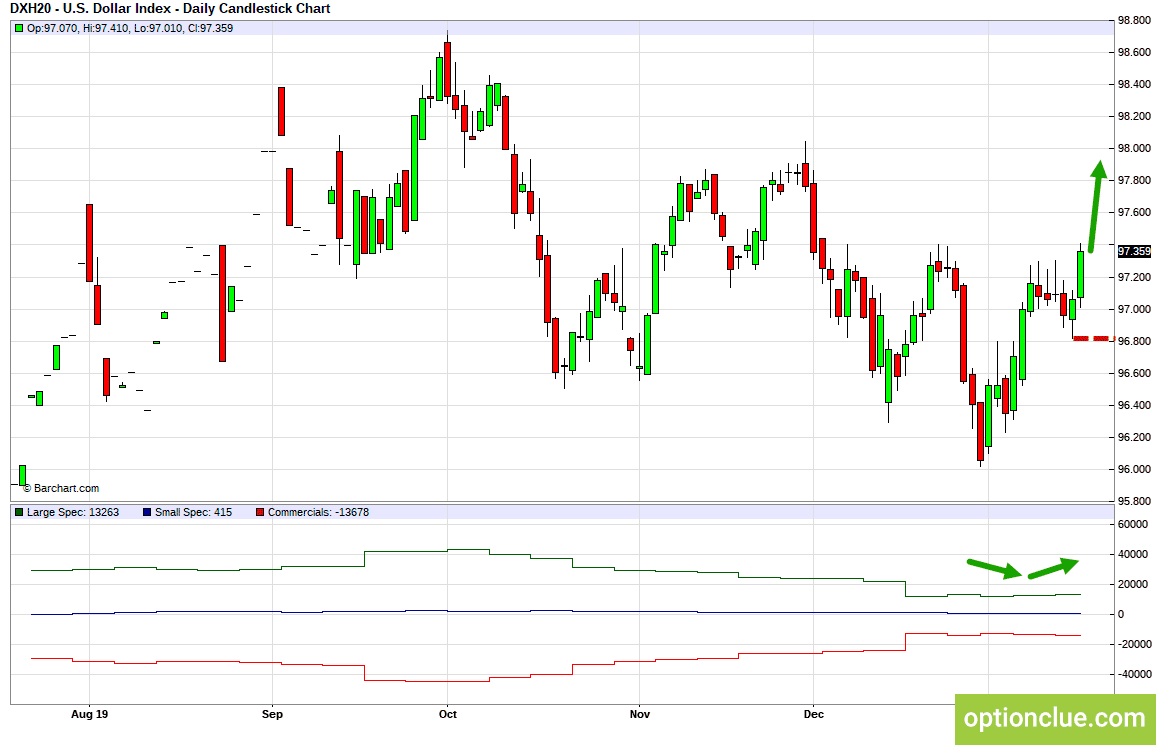Click the 96.400 price axis label
Screen dimensions: 1156x745
(x=1134, y=405)
